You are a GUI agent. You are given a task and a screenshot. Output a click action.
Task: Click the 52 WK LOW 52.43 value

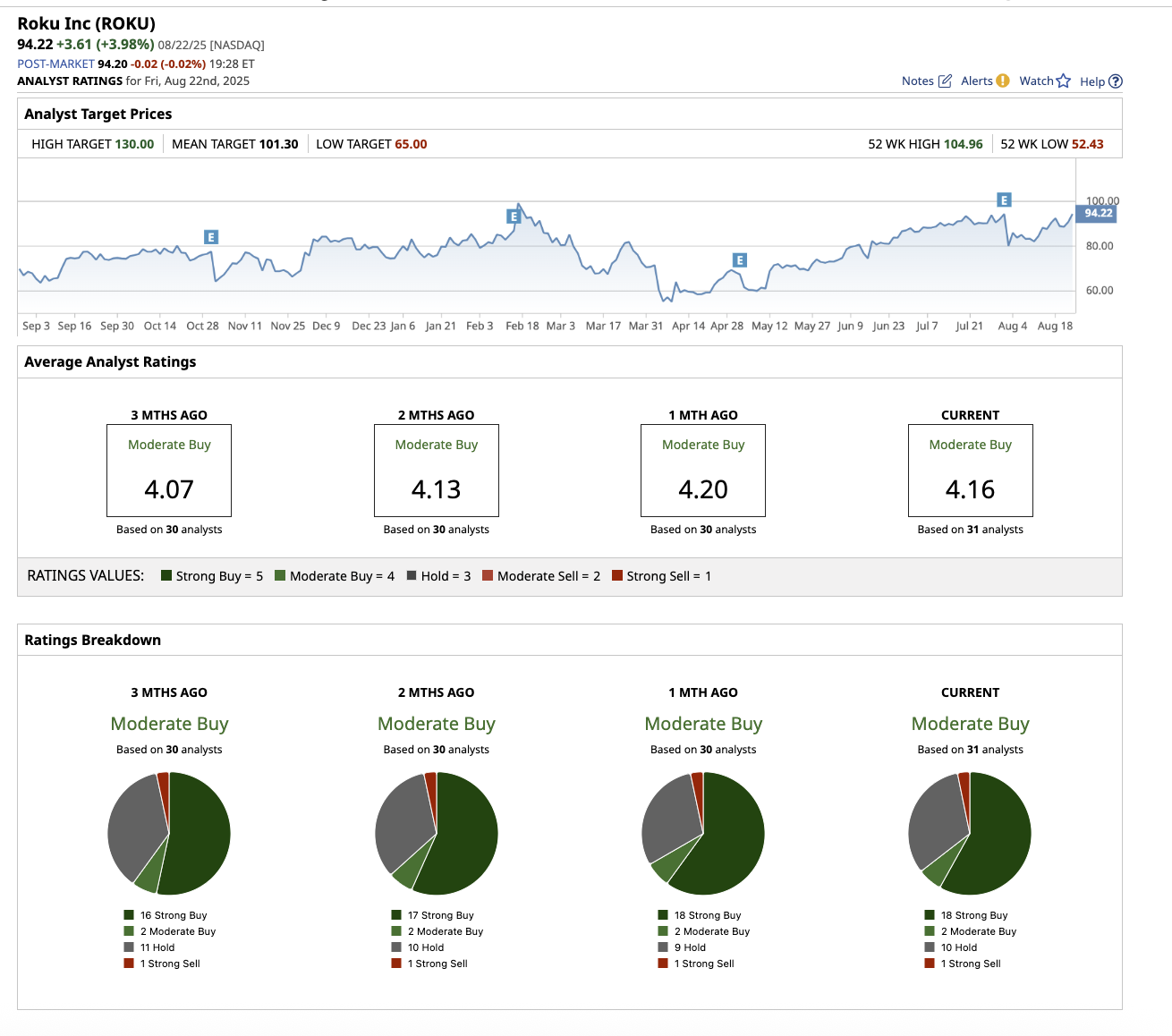click(x=1088, y=144)
